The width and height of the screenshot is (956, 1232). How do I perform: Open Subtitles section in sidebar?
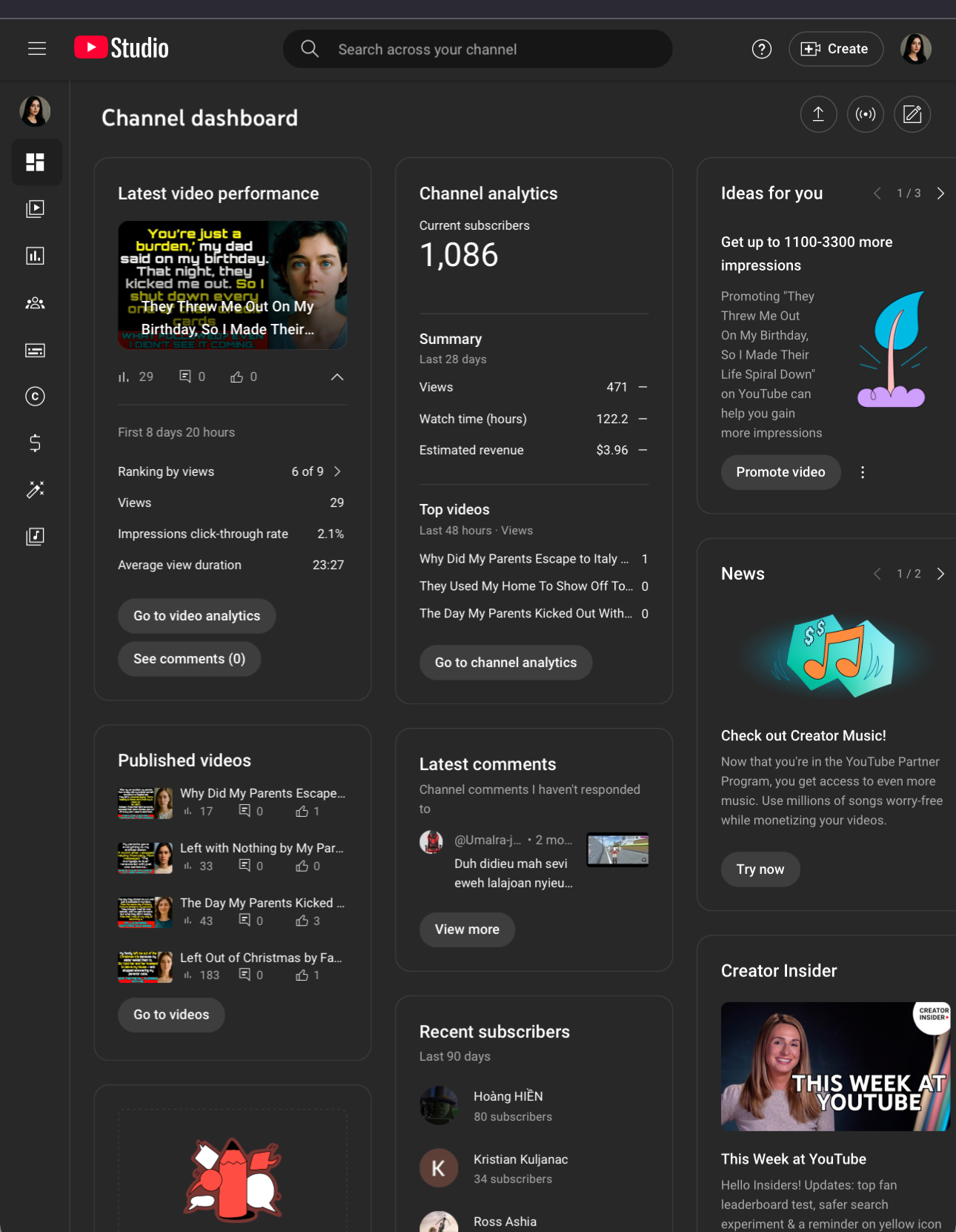click(36, 350)
